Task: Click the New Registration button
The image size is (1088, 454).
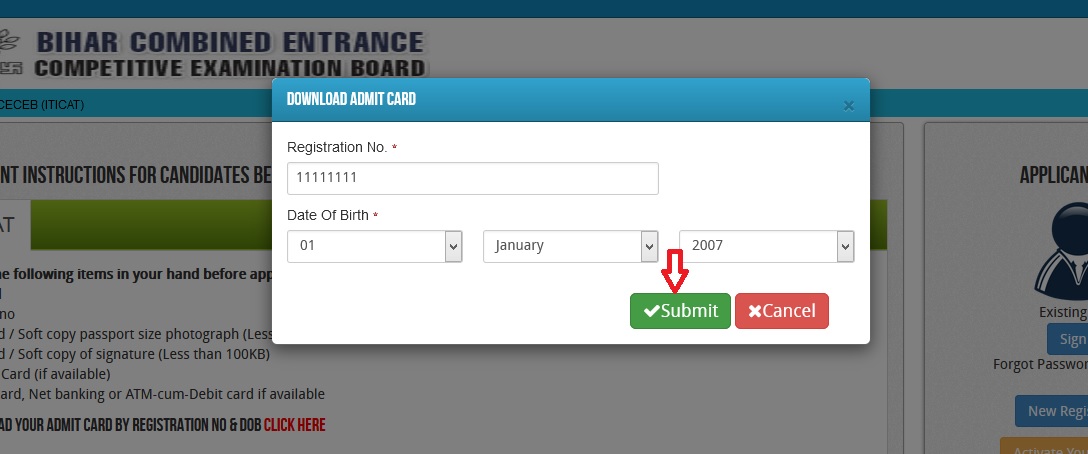Action: coord(1052,411)
